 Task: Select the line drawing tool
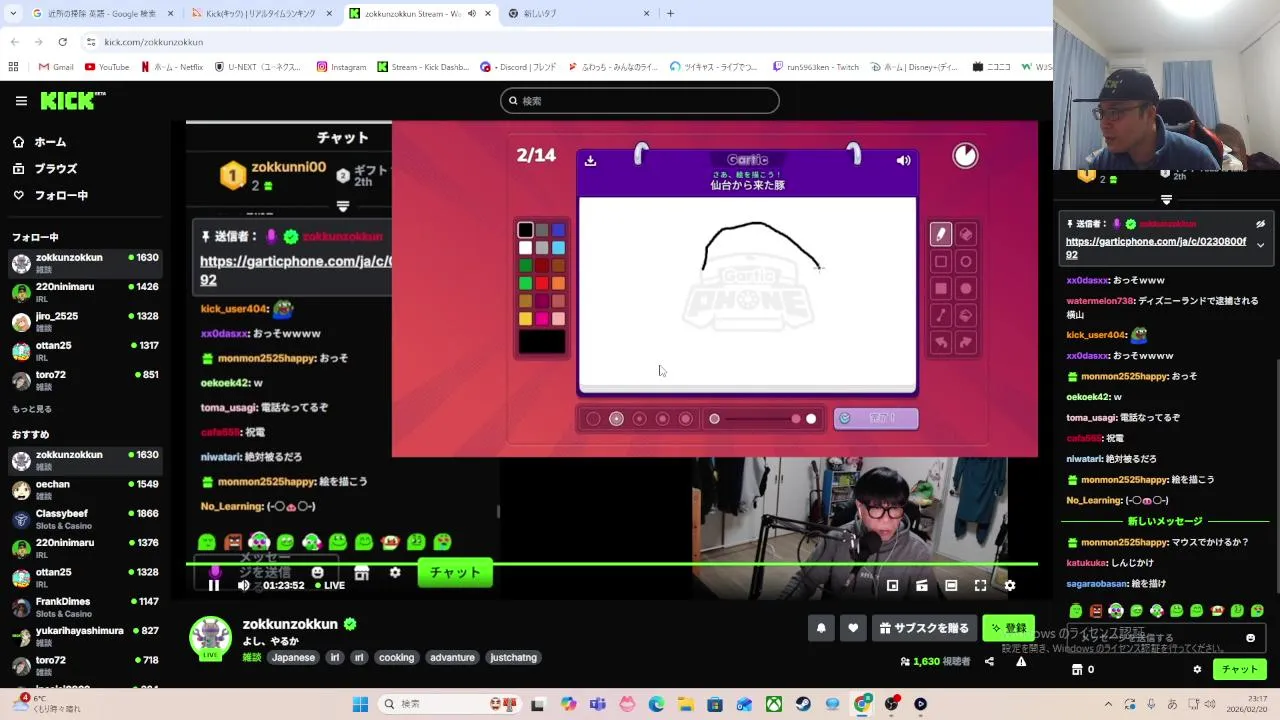[x=940, y=315]
